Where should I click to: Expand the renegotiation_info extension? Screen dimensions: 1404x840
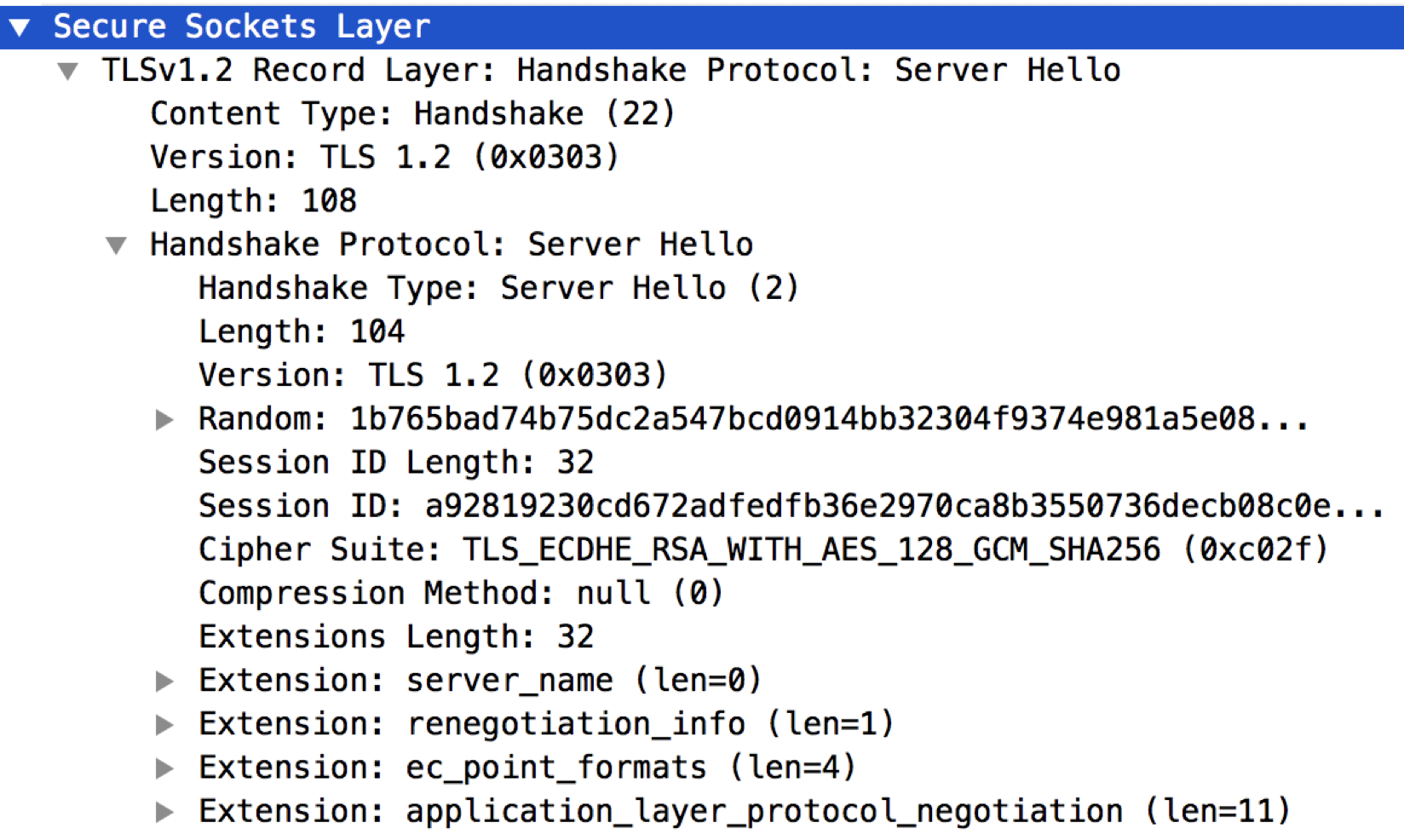pyautogui.click(x=165, y=724)
